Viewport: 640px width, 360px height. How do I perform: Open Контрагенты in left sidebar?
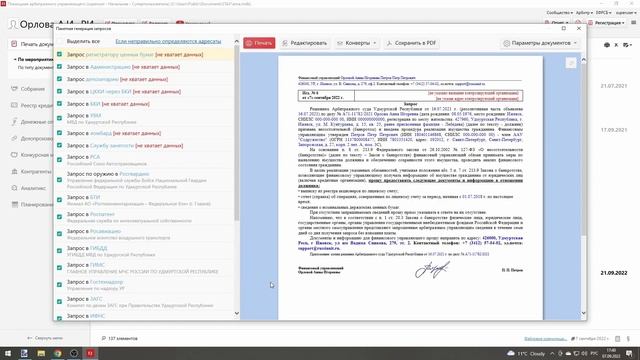[31, 171]
